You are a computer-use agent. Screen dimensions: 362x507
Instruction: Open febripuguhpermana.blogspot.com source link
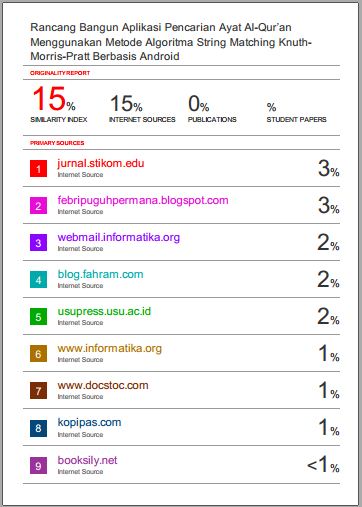[x=143, y=201]
